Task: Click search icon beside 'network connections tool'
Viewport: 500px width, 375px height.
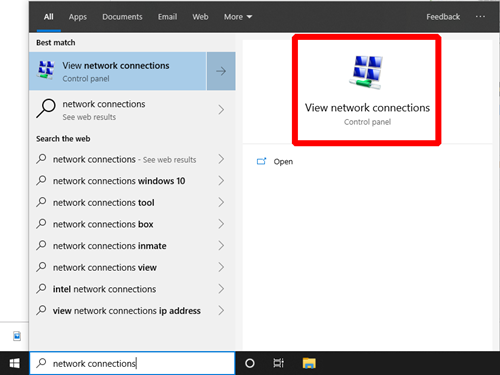Action: point(41,202)
